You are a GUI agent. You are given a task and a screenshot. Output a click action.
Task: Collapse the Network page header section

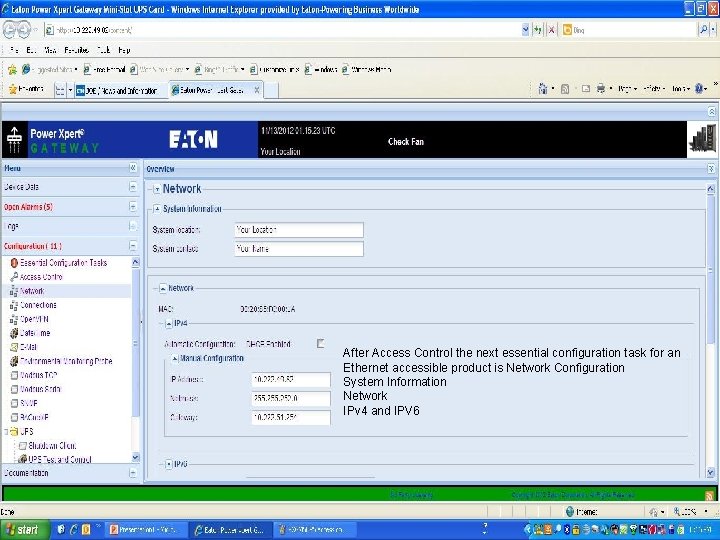(157, 189)
